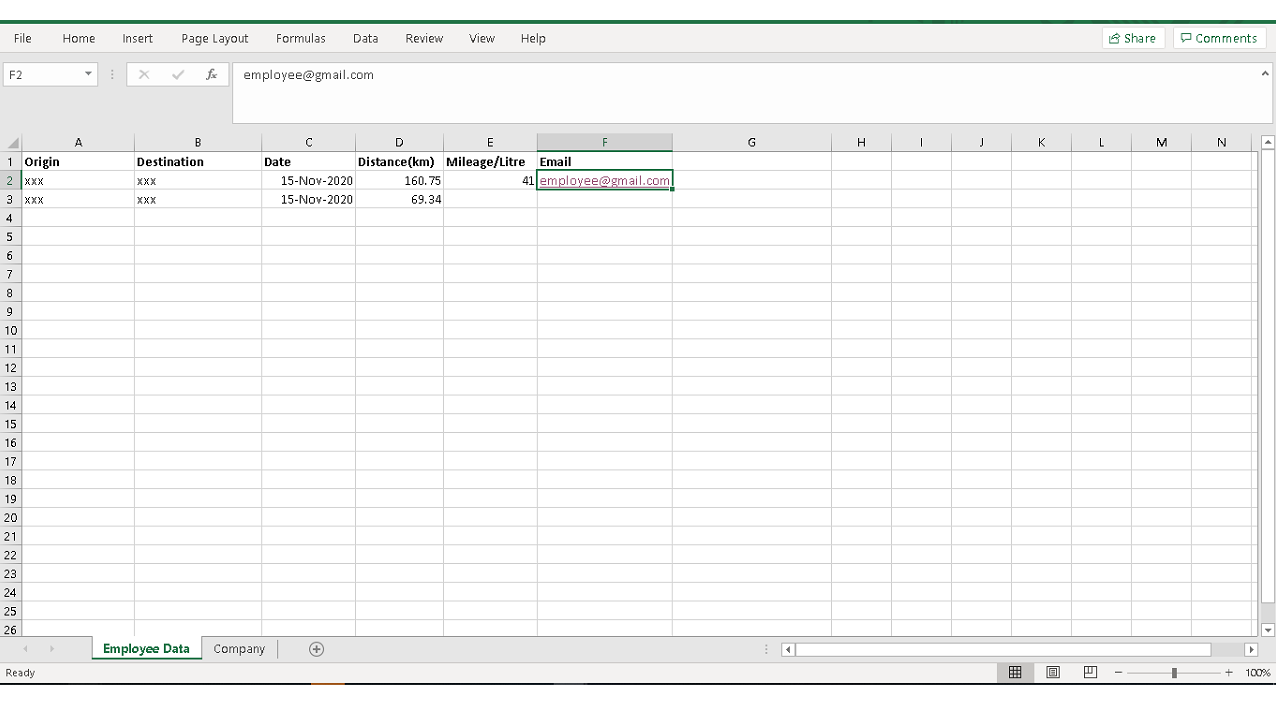This screenshot has height=720, width=1280.
Task: Click the horizontal scrollbar right arrow
Action: [1251, 649]
